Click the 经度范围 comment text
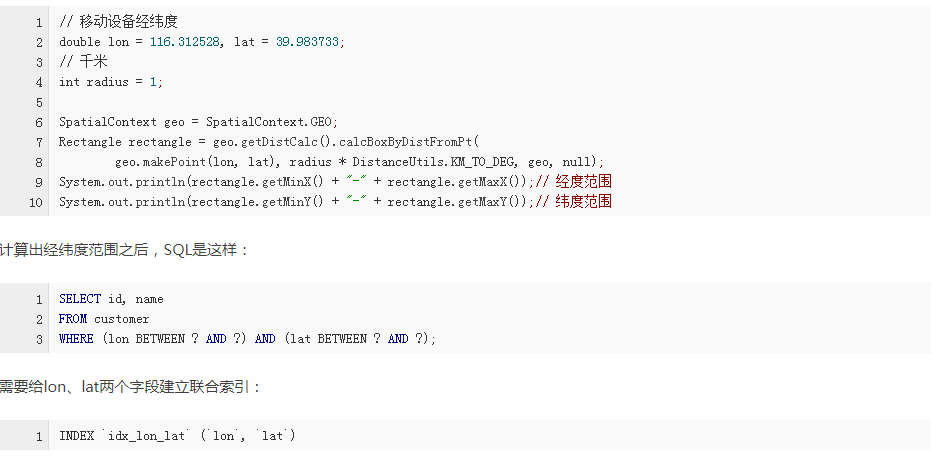931x465 pixels. (584, 182)
